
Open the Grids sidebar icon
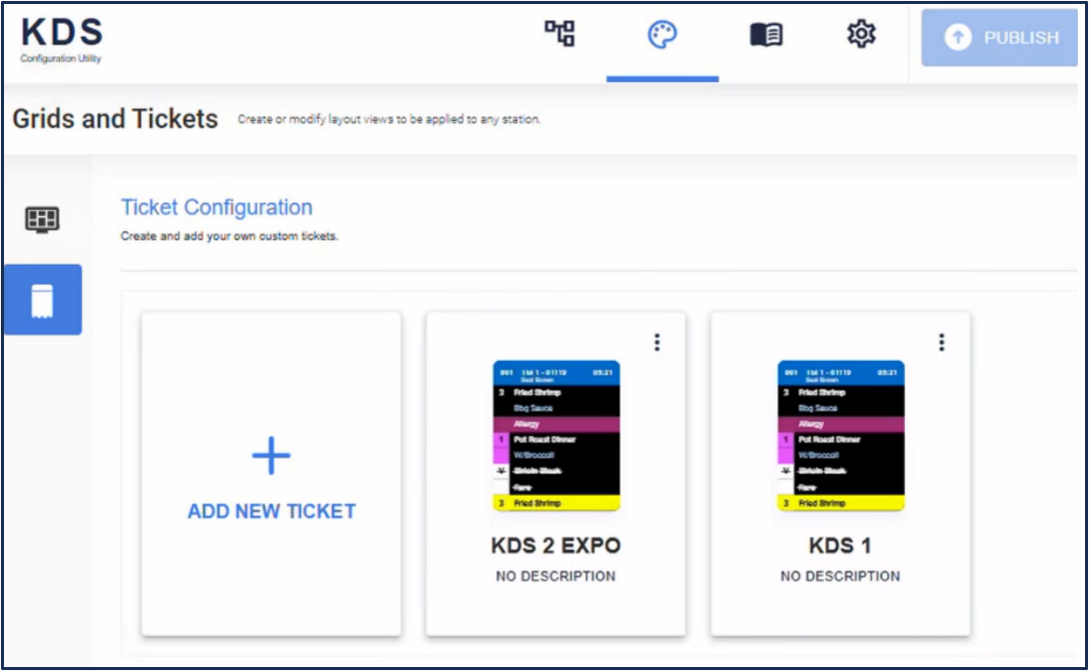pyautogui.click(x=42, y=219)
